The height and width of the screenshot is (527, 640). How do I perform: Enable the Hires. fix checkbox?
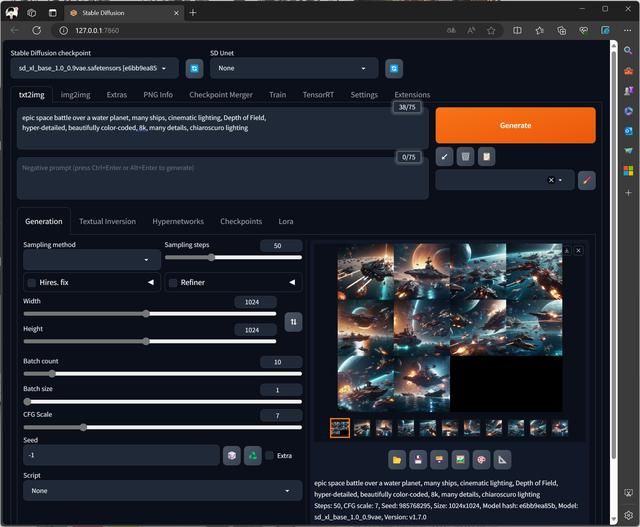point(32,283)
